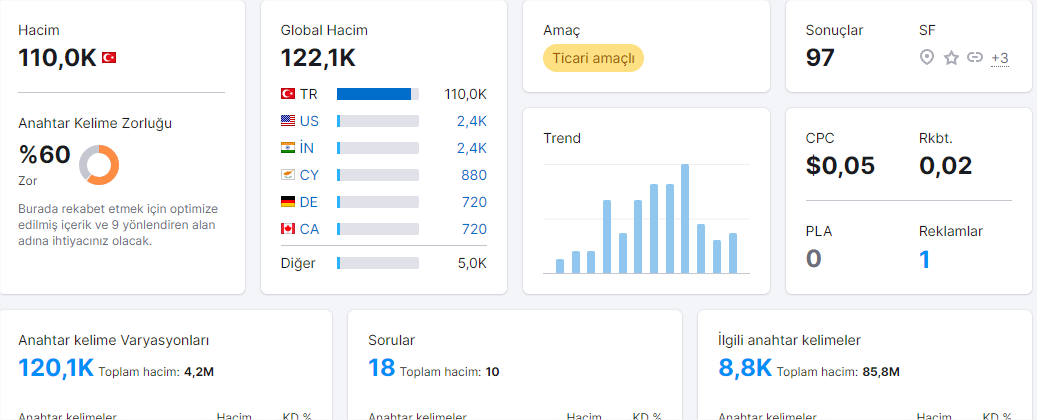Click the Ticari amaçlı intent badge
The image size is (1037, 420).
tap(593, 58)
